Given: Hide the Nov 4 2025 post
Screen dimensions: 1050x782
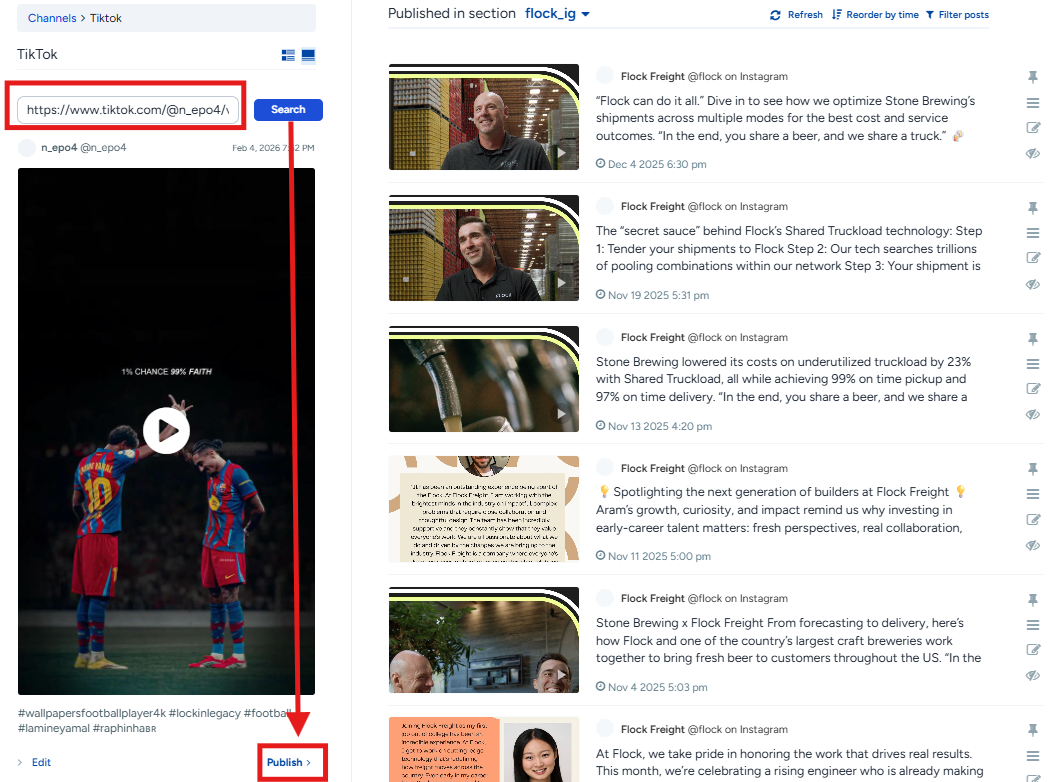Looking at the screenshot, I should (x=1033, y=676).
